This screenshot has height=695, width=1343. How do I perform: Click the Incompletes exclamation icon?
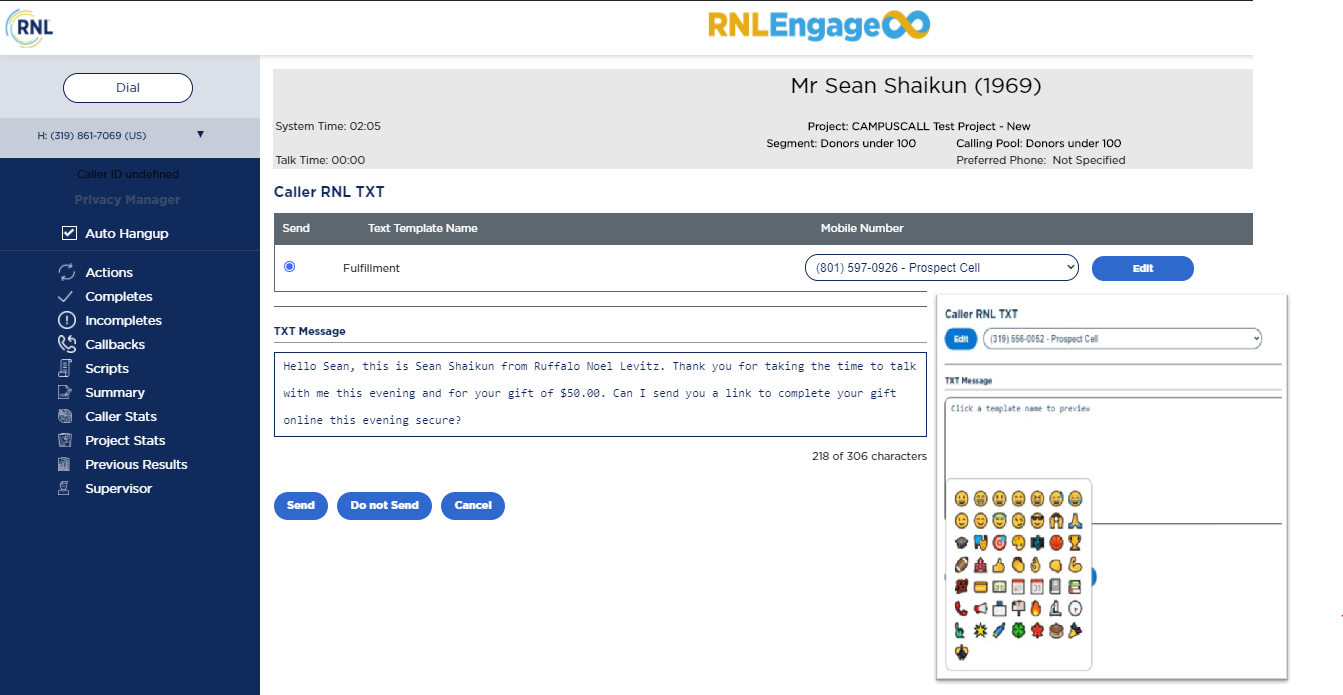66,320
